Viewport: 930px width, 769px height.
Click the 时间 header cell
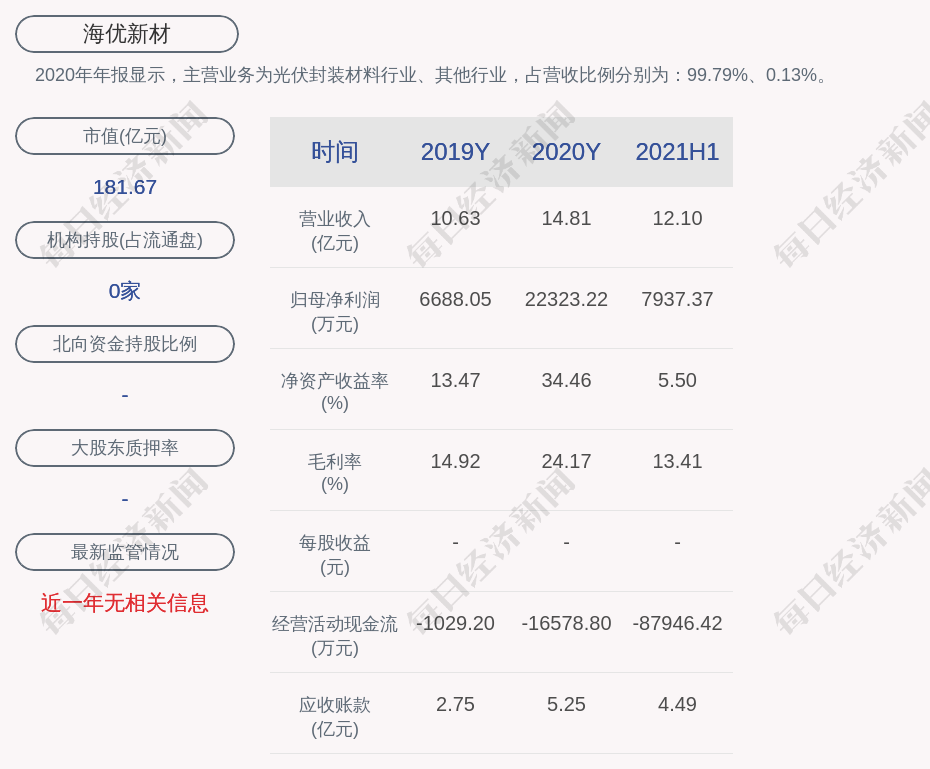point(335,152)
